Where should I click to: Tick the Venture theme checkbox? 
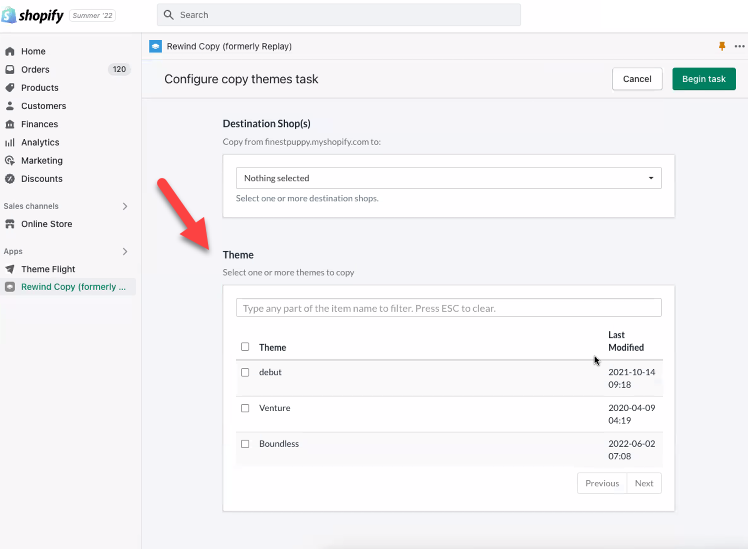[x=245, y=408]
